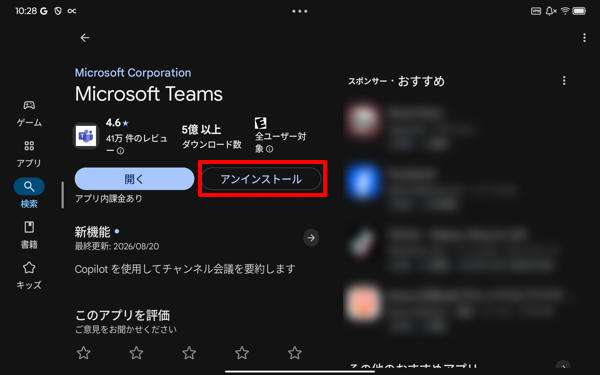This screenshot has height=375, width=600.
Task: Tap the bottom navigation gesture bar
Action: 300,371
